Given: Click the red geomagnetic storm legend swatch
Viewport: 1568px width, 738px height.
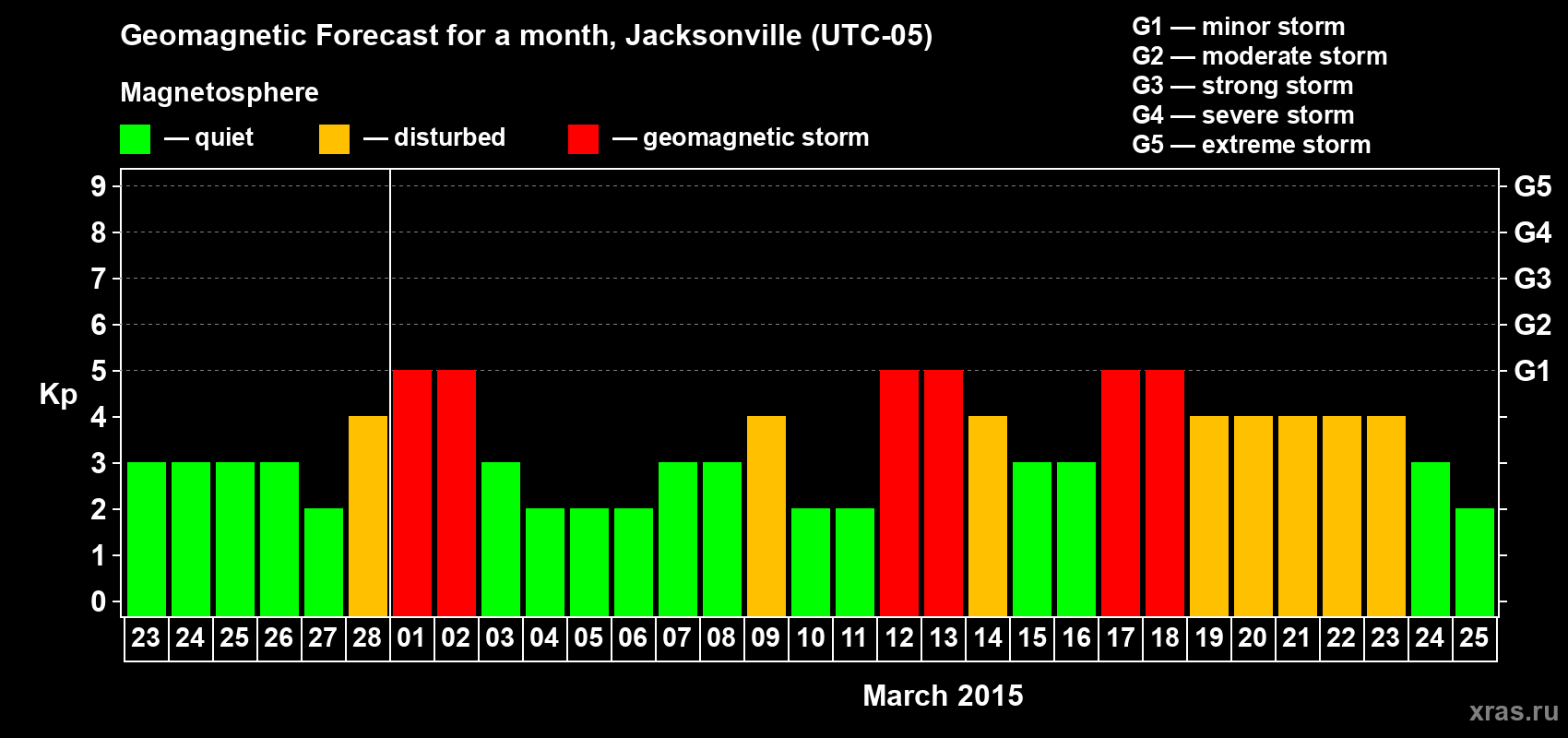Looking at the screenshot, I should point(583,139).
